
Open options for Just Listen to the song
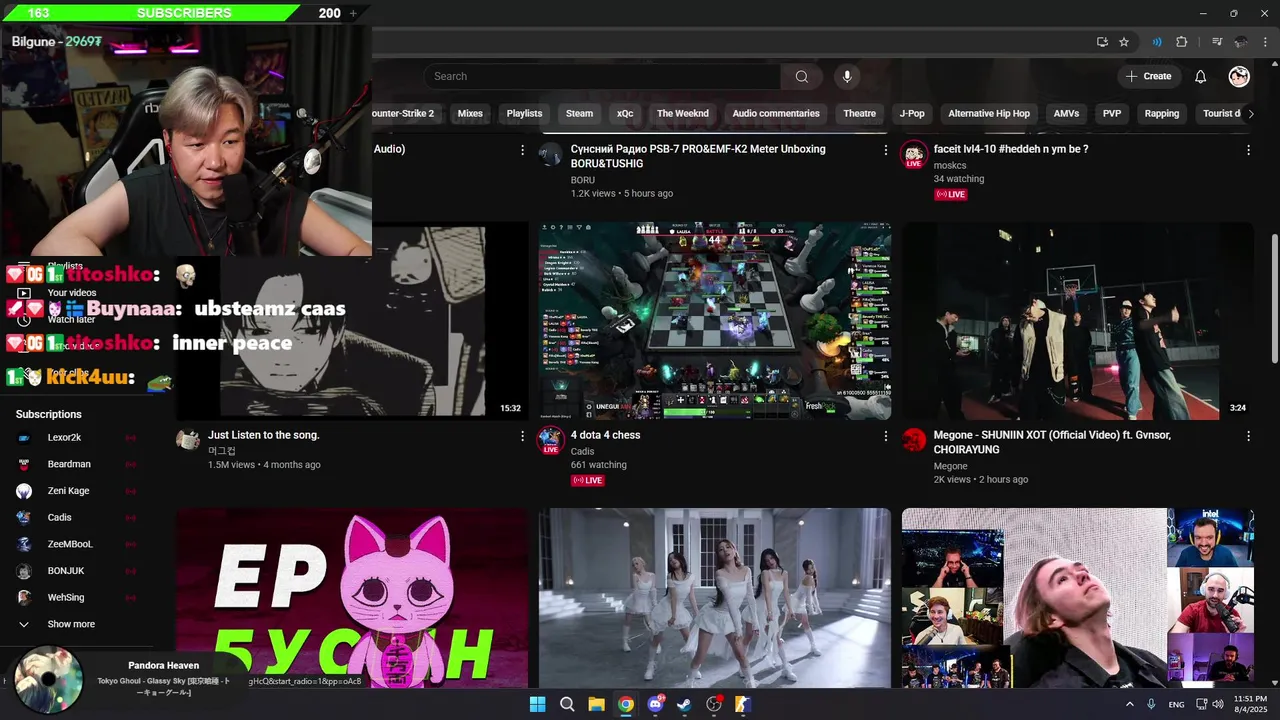[522, 436]
